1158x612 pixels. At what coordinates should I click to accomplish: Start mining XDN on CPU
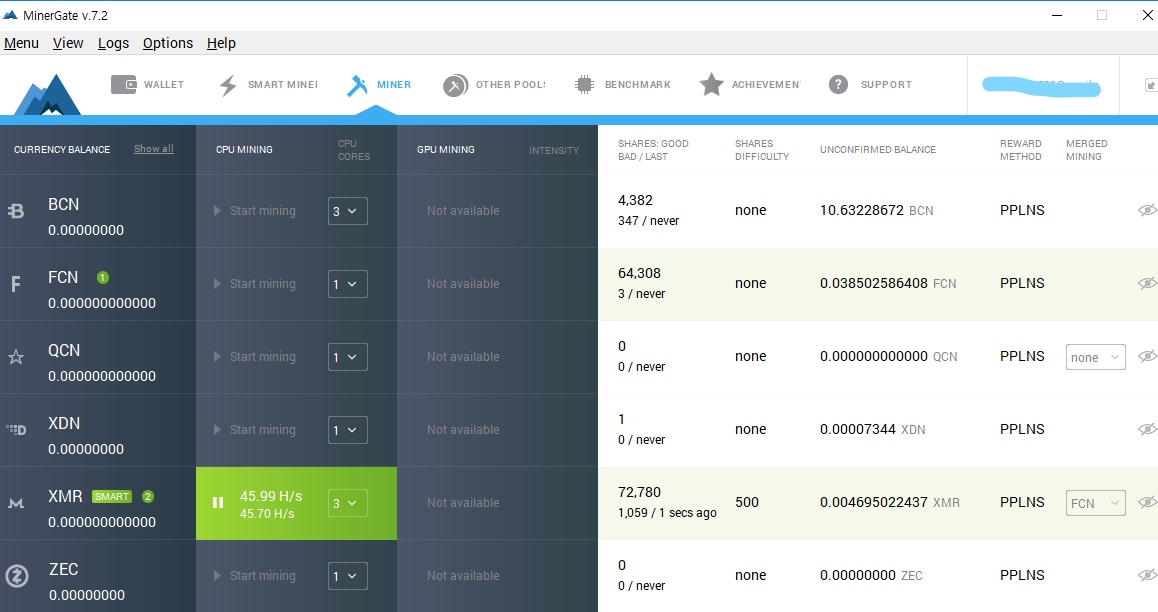tap(255, 430)
